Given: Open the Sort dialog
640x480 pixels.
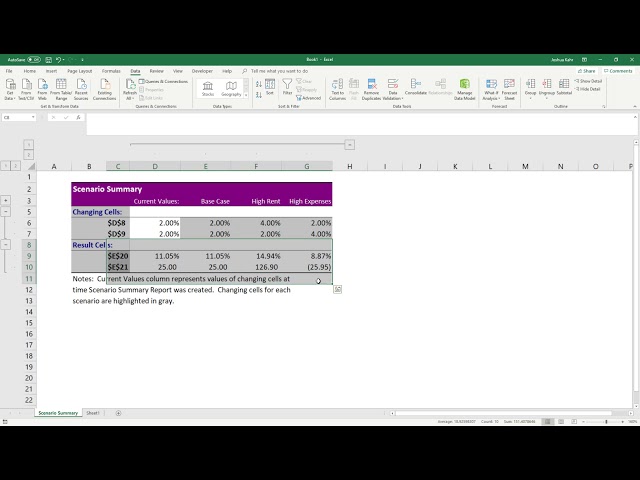Looking at the screenshot, I should pyautogui.click(x=270, y=87).
